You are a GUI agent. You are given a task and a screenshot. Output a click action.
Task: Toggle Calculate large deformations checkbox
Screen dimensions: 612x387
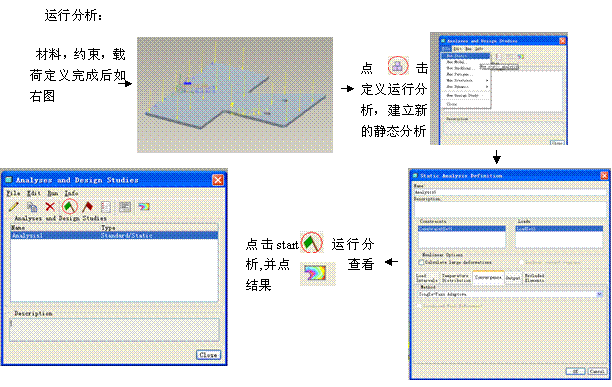pyautogui.click(x=421, y=262)
